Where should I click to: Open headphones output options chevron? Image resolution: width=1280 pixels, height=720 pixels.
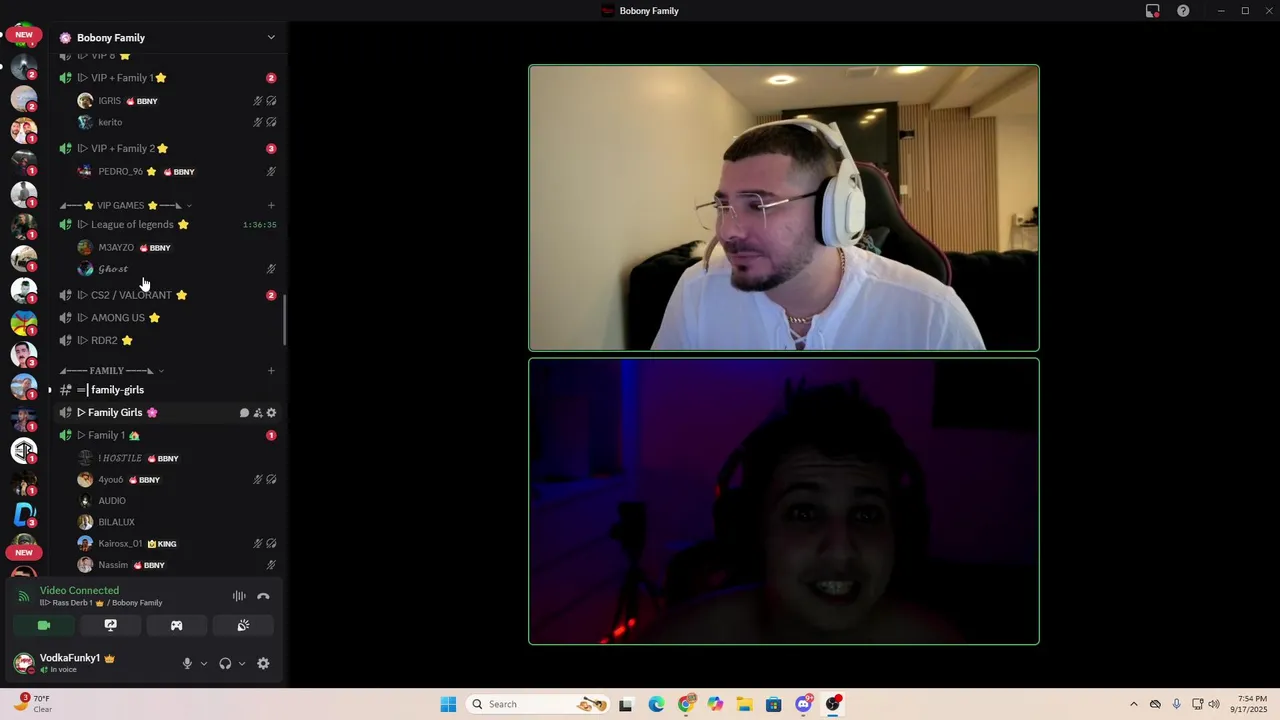coord(241,663)
